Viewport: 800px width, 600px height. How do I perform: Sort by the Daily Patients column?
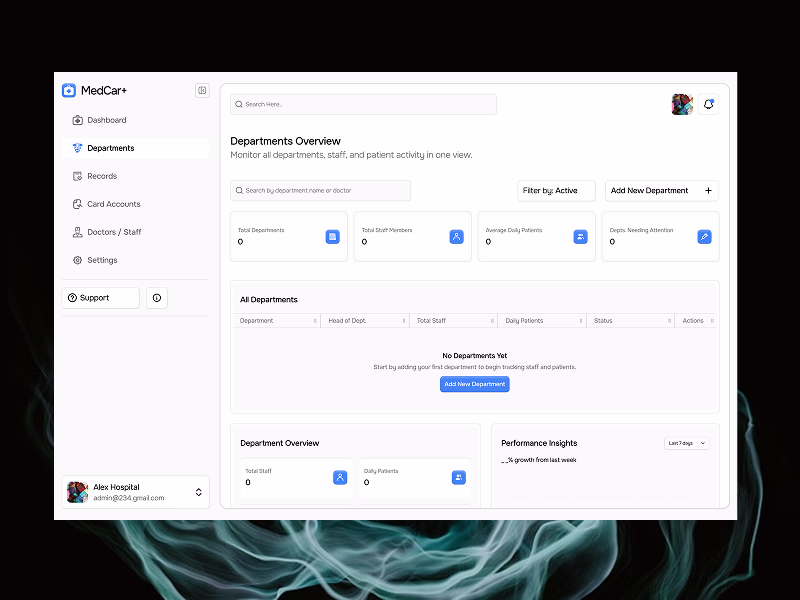coord(542,320)
